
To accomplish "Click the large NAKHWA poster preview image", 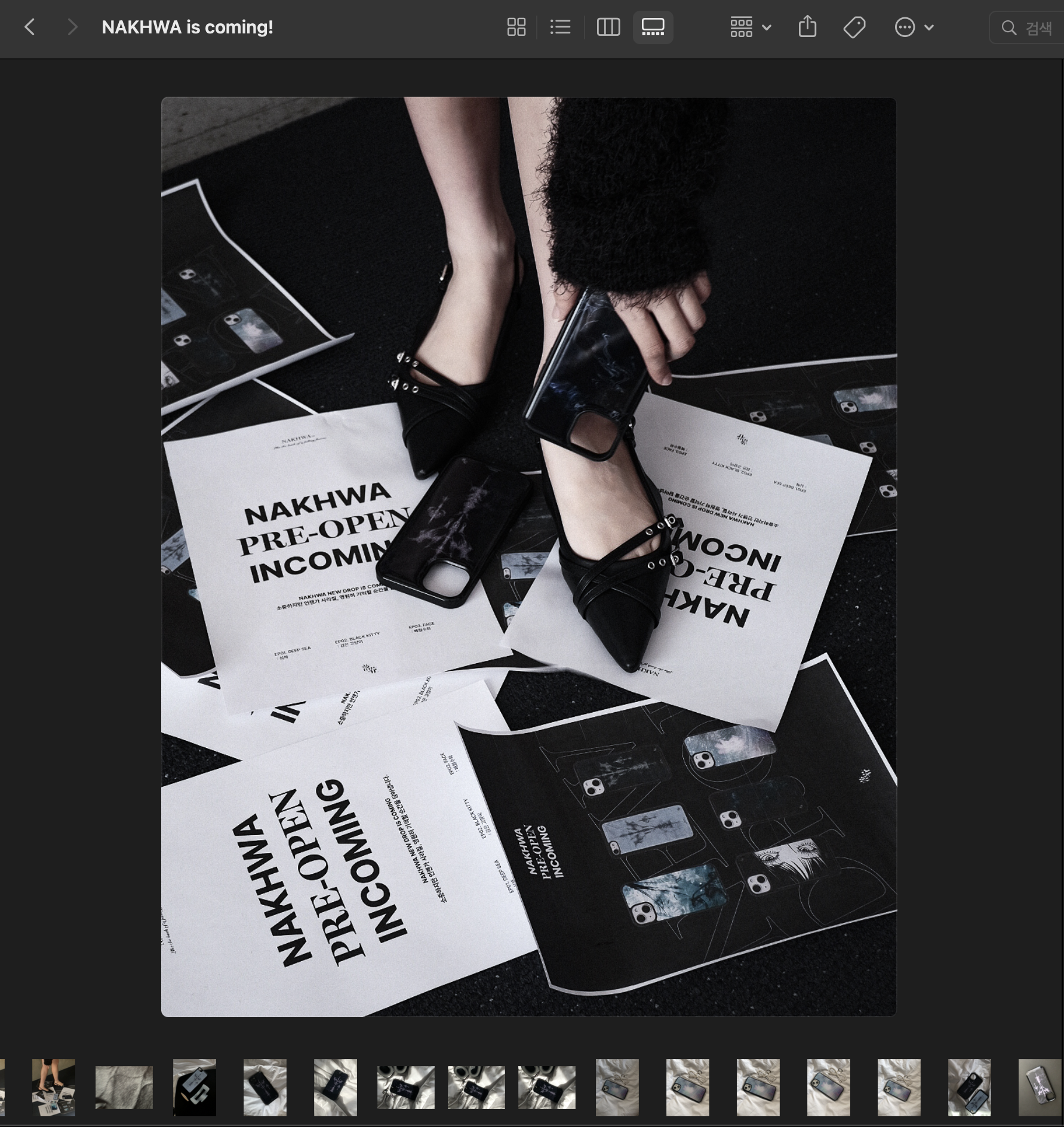I will tap(528, 556).
